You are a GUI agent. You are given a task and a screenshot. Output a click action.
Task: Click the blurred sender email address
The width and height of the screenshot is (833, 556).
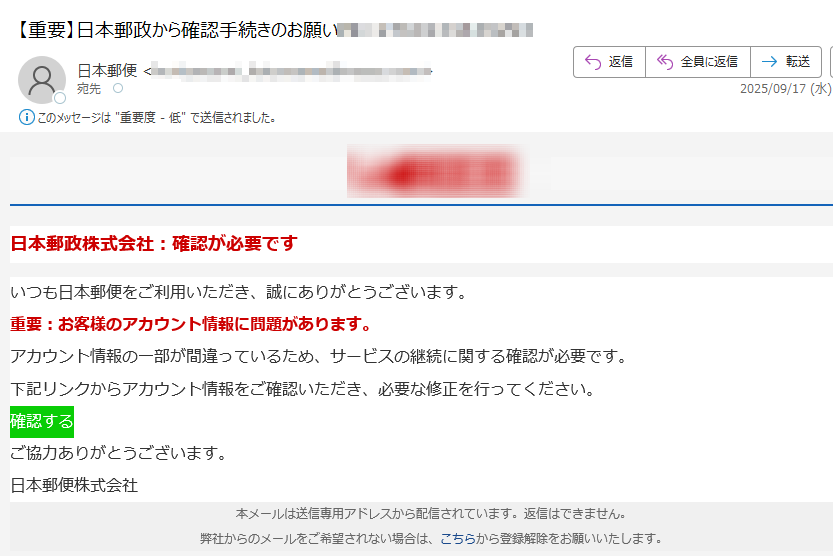pyautogui.click(x=291, y=71)
